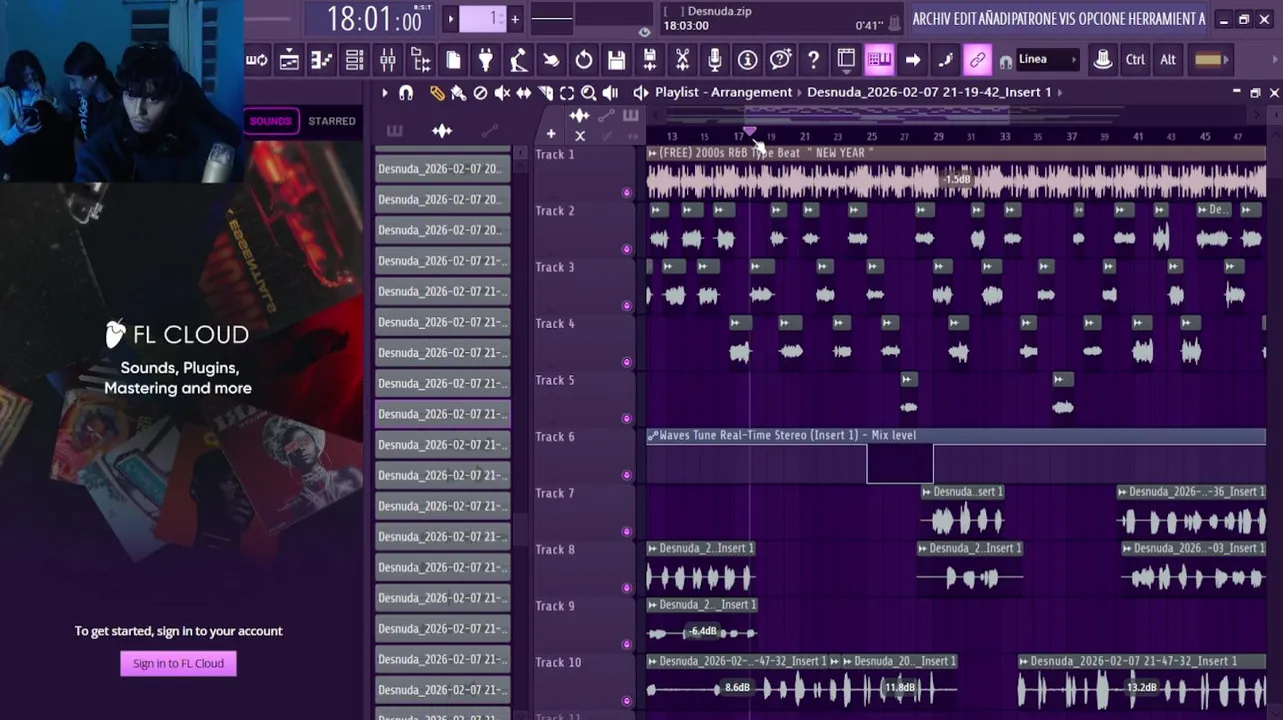Select the Draw pencil tool in Playlist

pyautogui.click(x=437, y=92)
